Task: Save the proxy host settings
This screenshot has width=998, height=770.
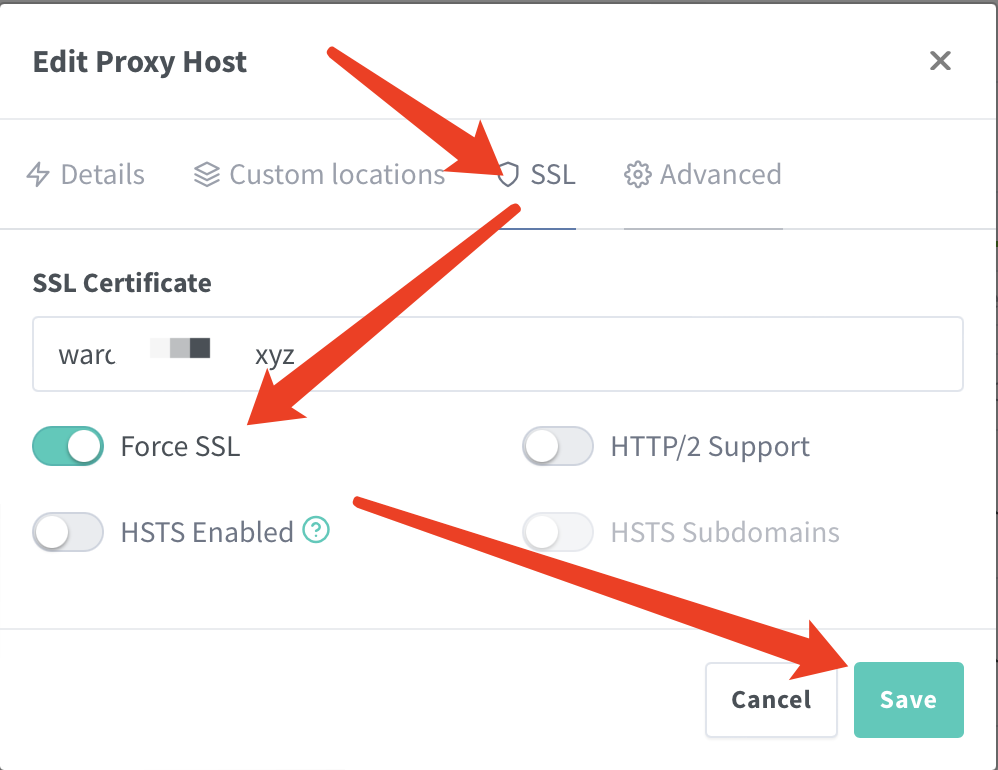Action: [x=909, y=700]
